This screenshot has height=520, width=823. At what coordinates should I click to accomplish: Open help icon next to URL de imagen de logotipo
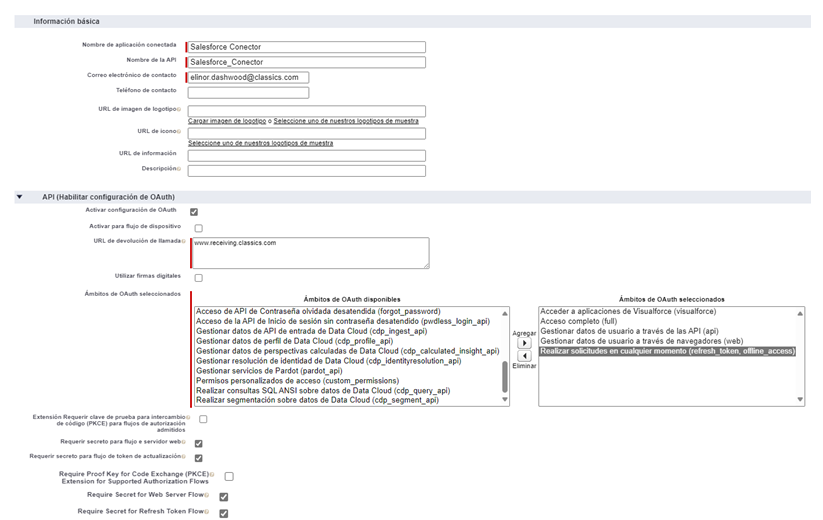coord(179,109)
